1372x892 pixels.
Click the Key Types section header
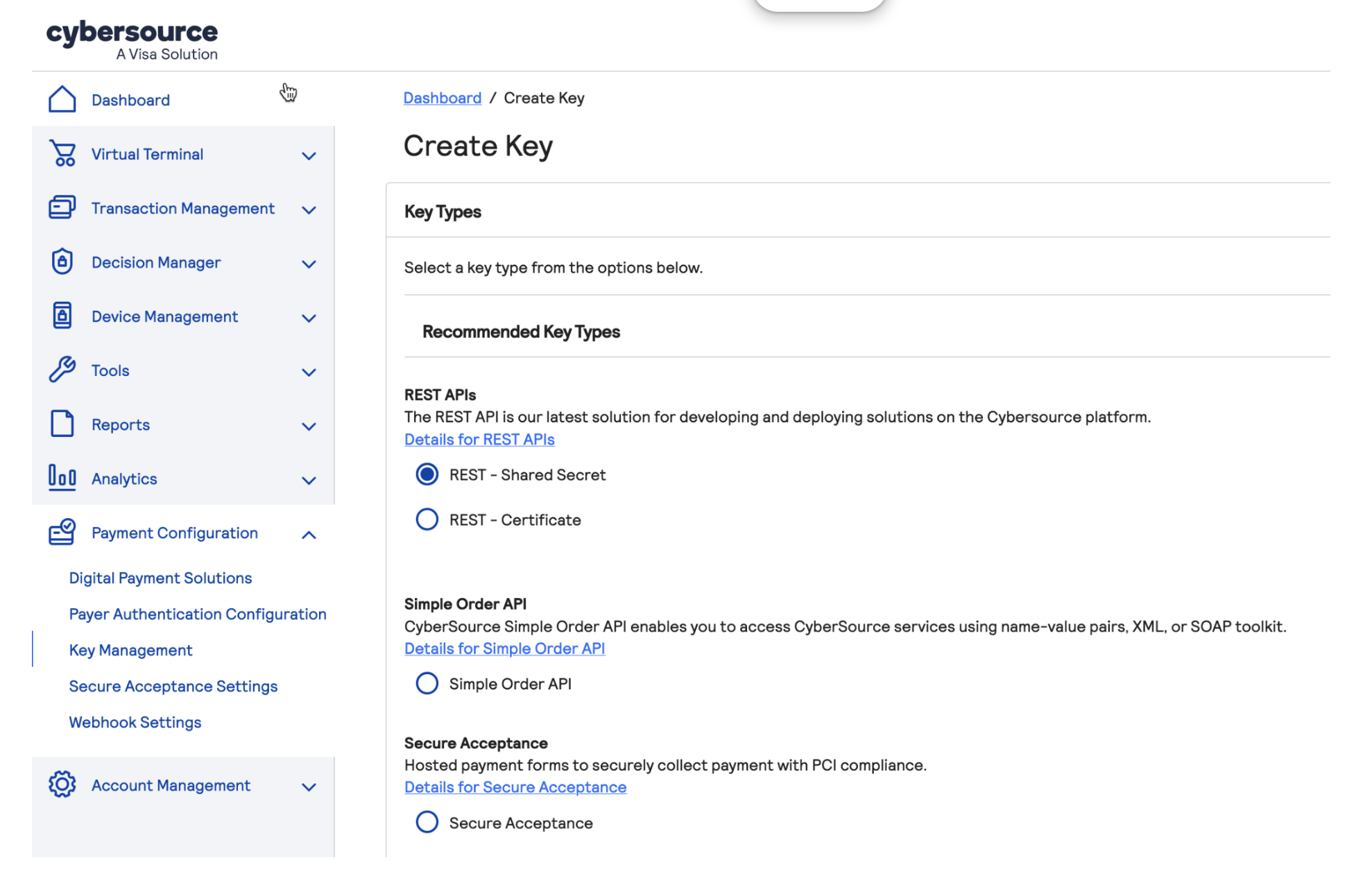pyautogui.click(x=443, y=212)
